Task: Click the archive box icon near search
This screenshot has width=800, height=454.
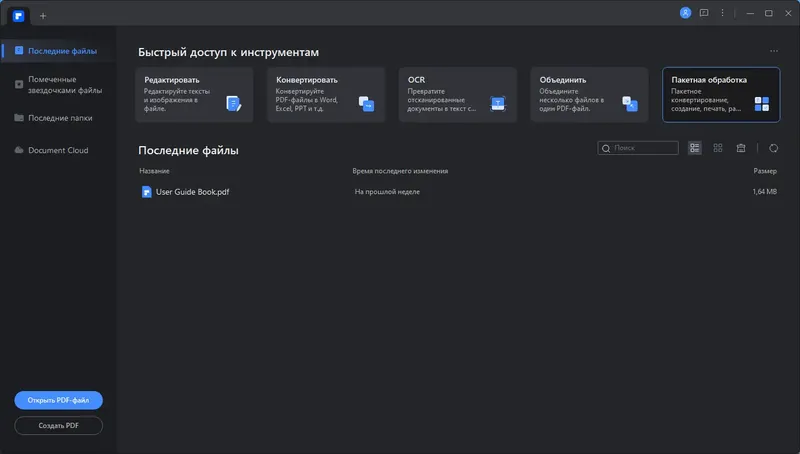Action: click(x=741, y=148)
